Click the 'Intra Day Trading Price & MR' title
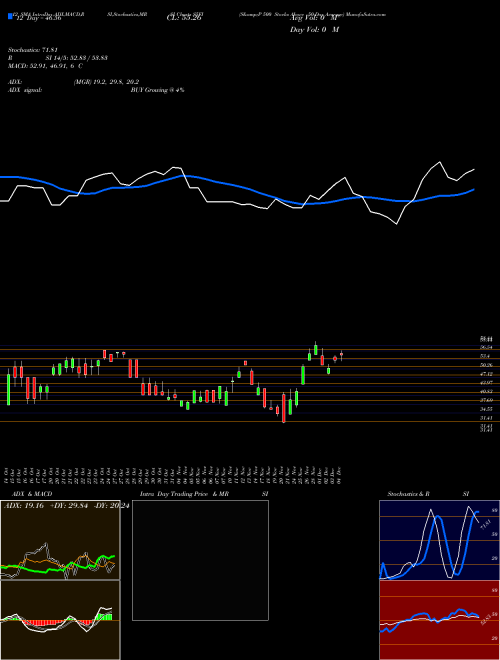500x660 pixels. 185,494
